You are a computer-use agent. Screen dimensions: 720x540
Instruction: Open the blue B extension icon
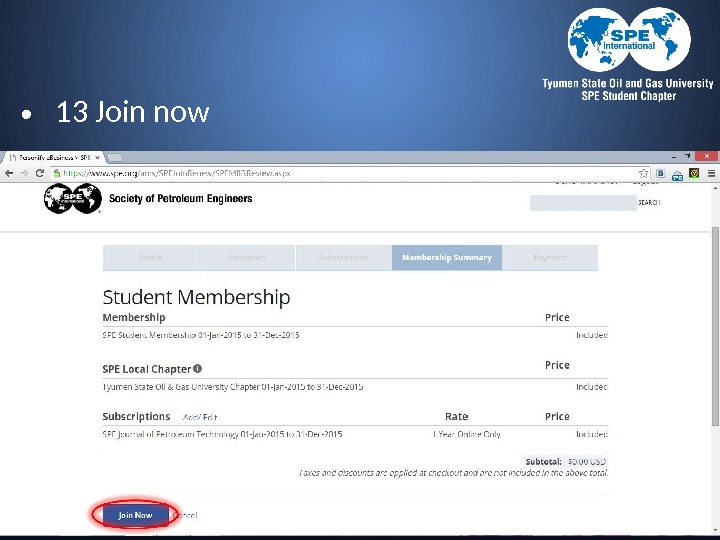[x=660, y=174]
